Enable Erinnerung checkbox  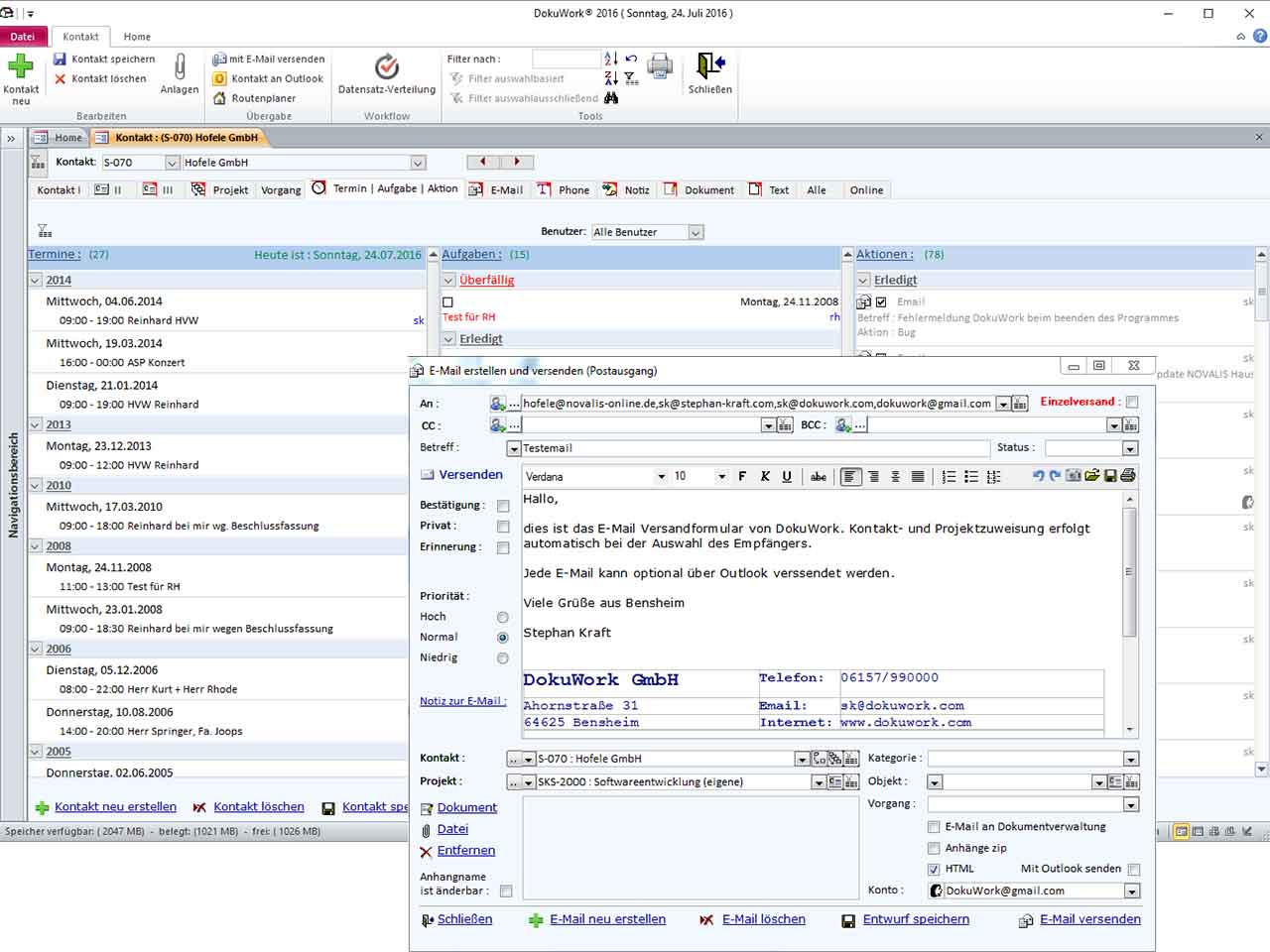[503, 547]
